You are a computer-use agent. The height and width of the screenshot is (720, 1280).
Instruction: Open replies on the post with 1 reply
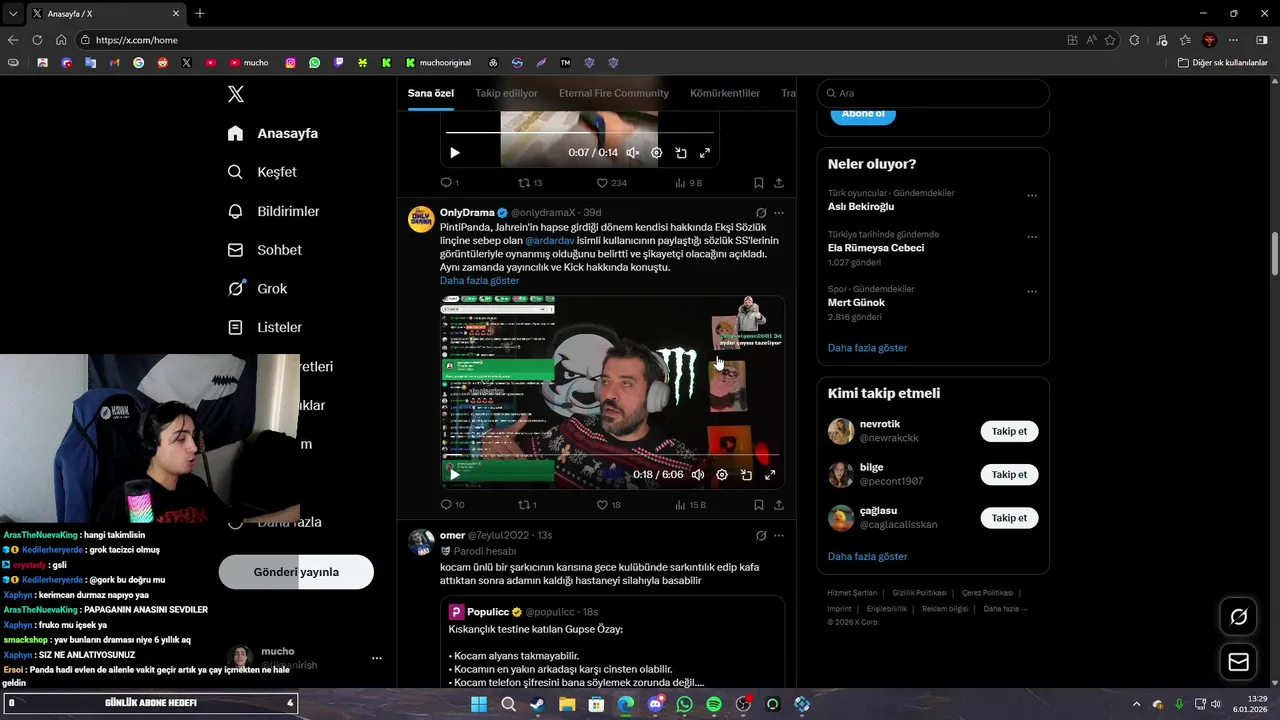pos(450,183)
